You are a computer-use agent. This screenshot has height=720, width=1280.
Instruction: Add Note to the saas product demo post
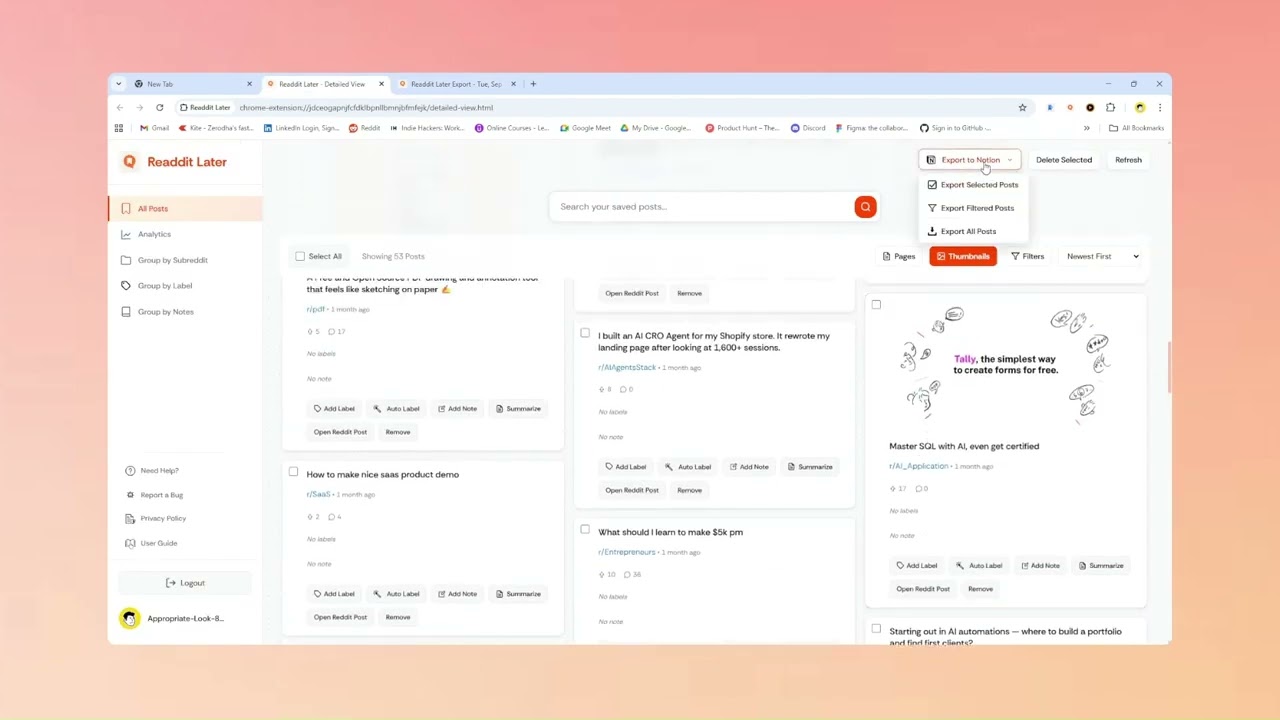[x=456, y=594]
